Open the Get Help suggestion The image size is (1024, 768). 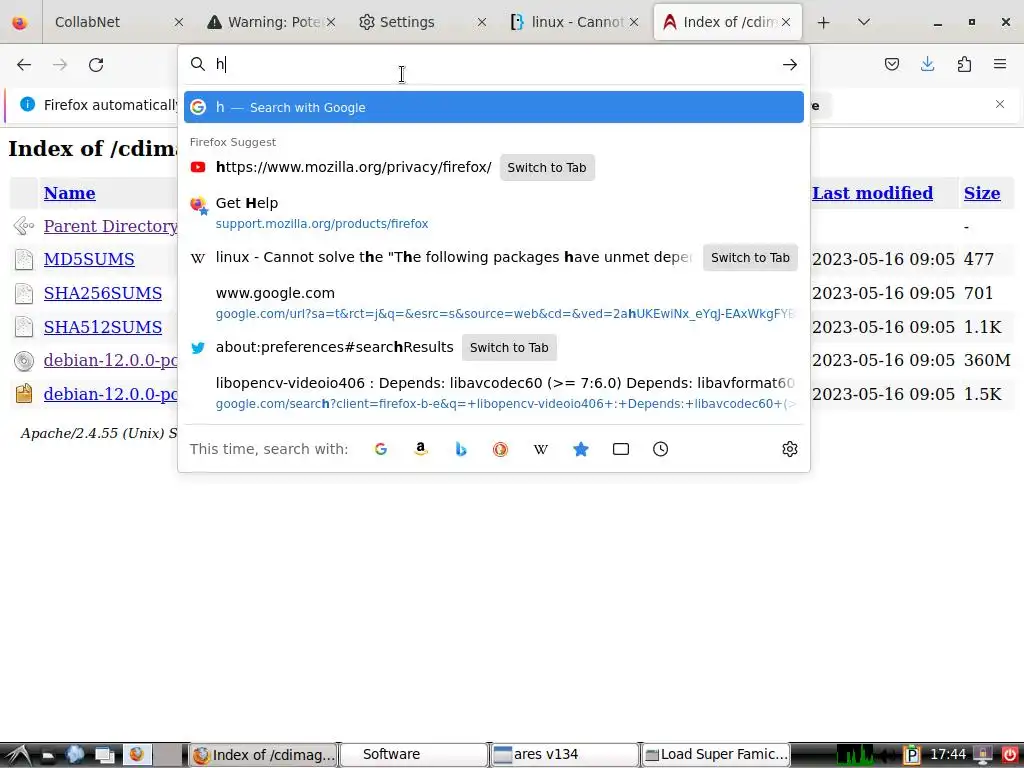(494, 213)
